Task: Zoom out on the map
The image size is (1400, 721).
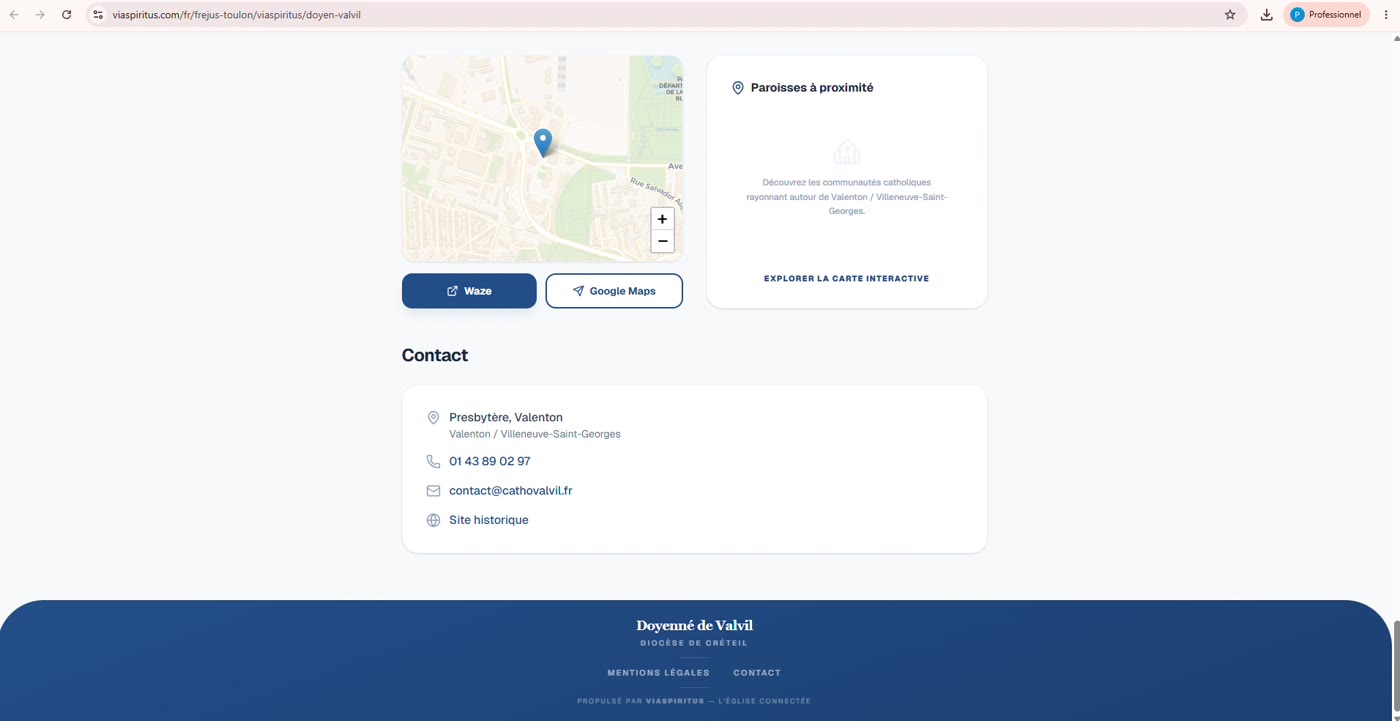Action: click(x=662, y=241)
